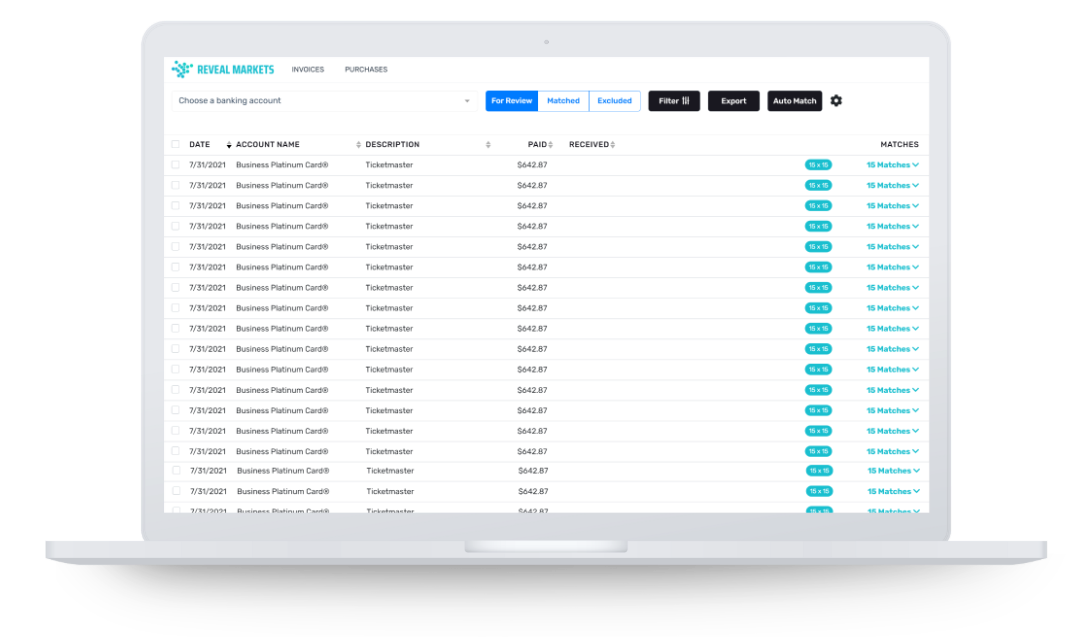Run Auto Match
The height and width of the screenshot is (637, 1090).
(x=795, y=101)
